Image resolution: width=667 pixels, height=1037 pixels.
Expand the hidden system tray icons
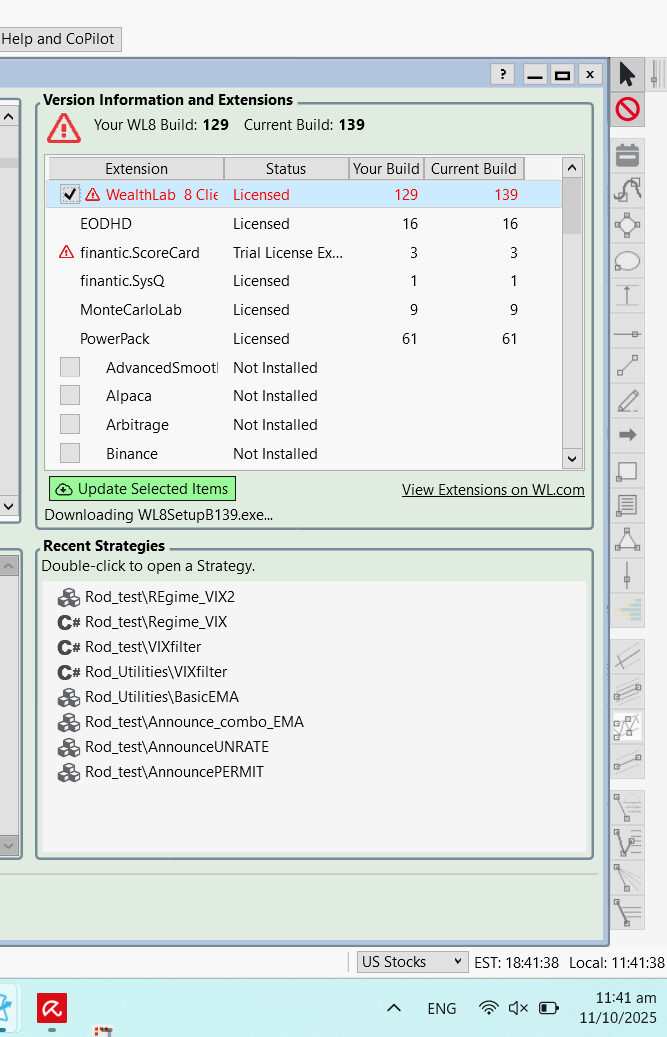coord(394,1008)
